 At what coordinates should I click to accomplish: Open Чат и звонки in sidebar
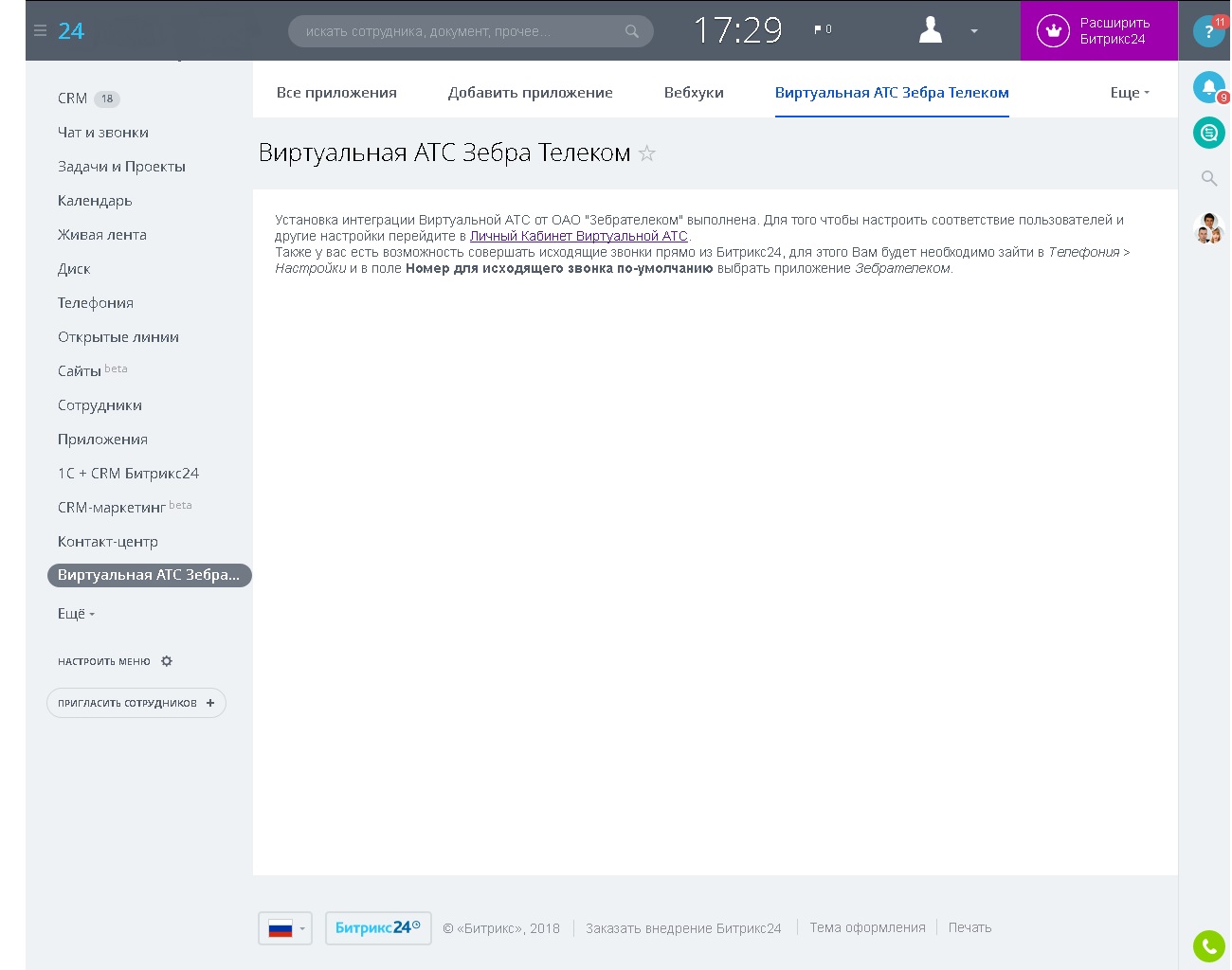(x=103, y=133)
